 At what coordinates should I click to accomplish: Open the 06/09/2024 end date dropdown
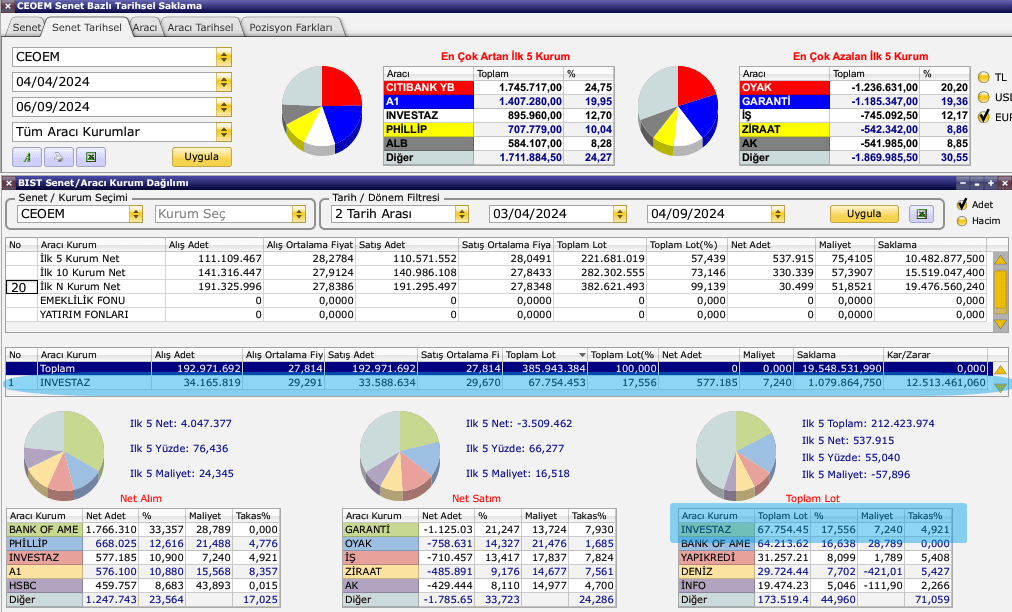224,107
